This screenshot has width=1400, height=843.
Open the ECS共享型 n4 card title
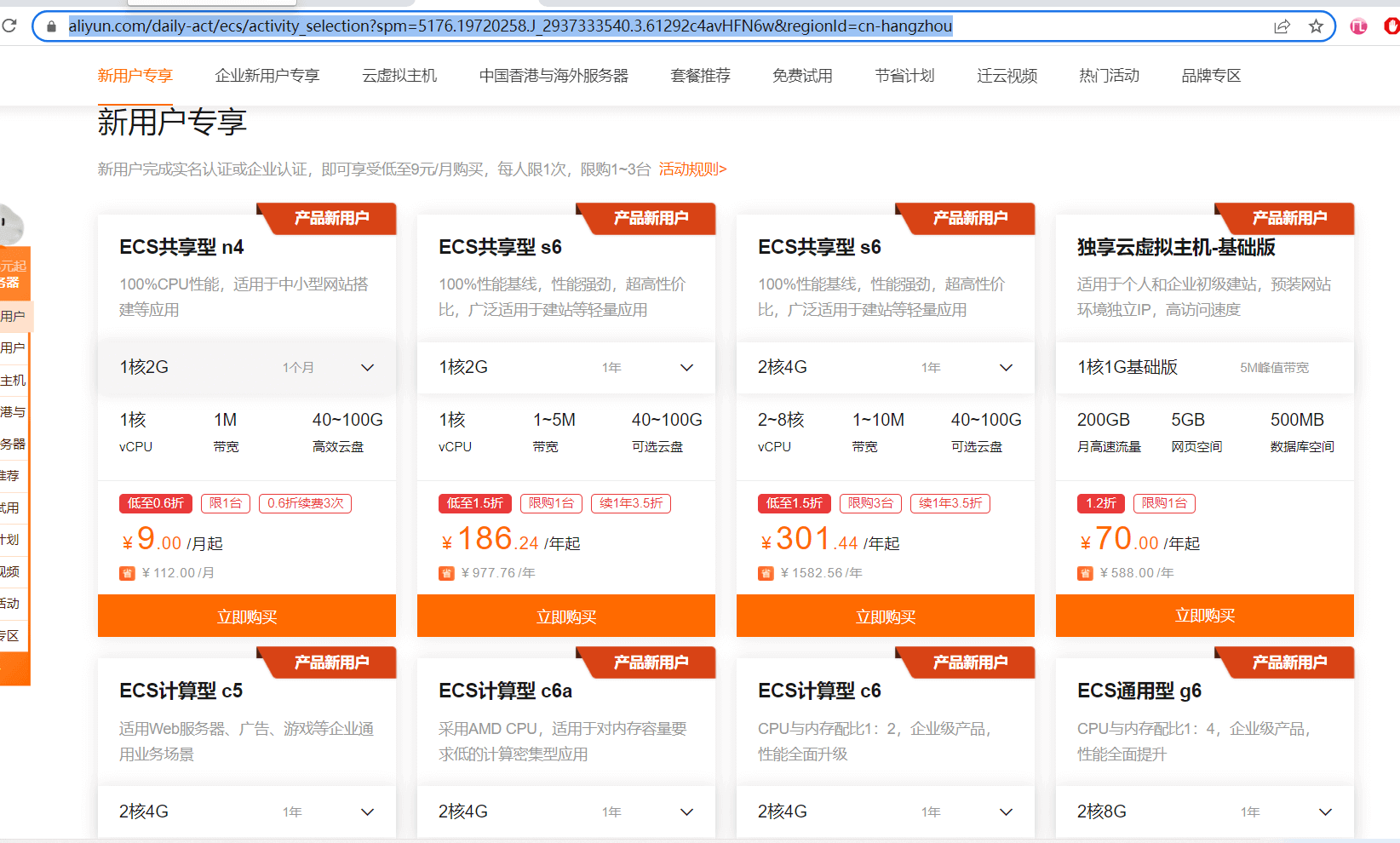pos(181,247)
